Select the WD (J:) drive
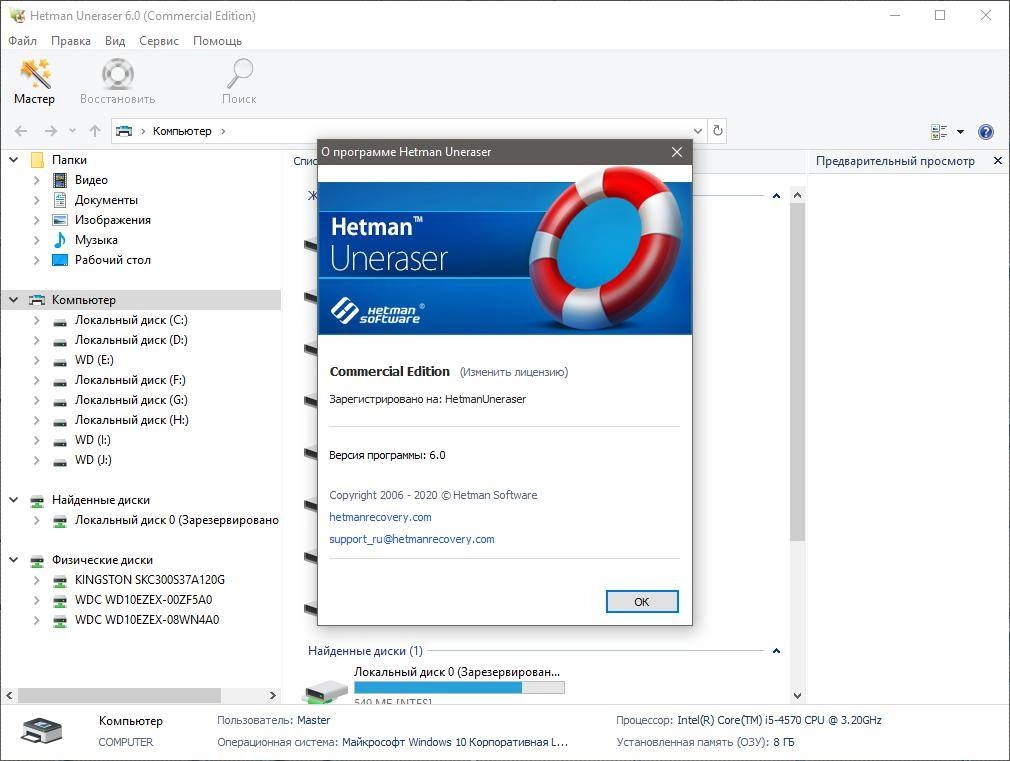This screenshot has height=761, width=1010. pyautogui.click(x=93, y=459)
